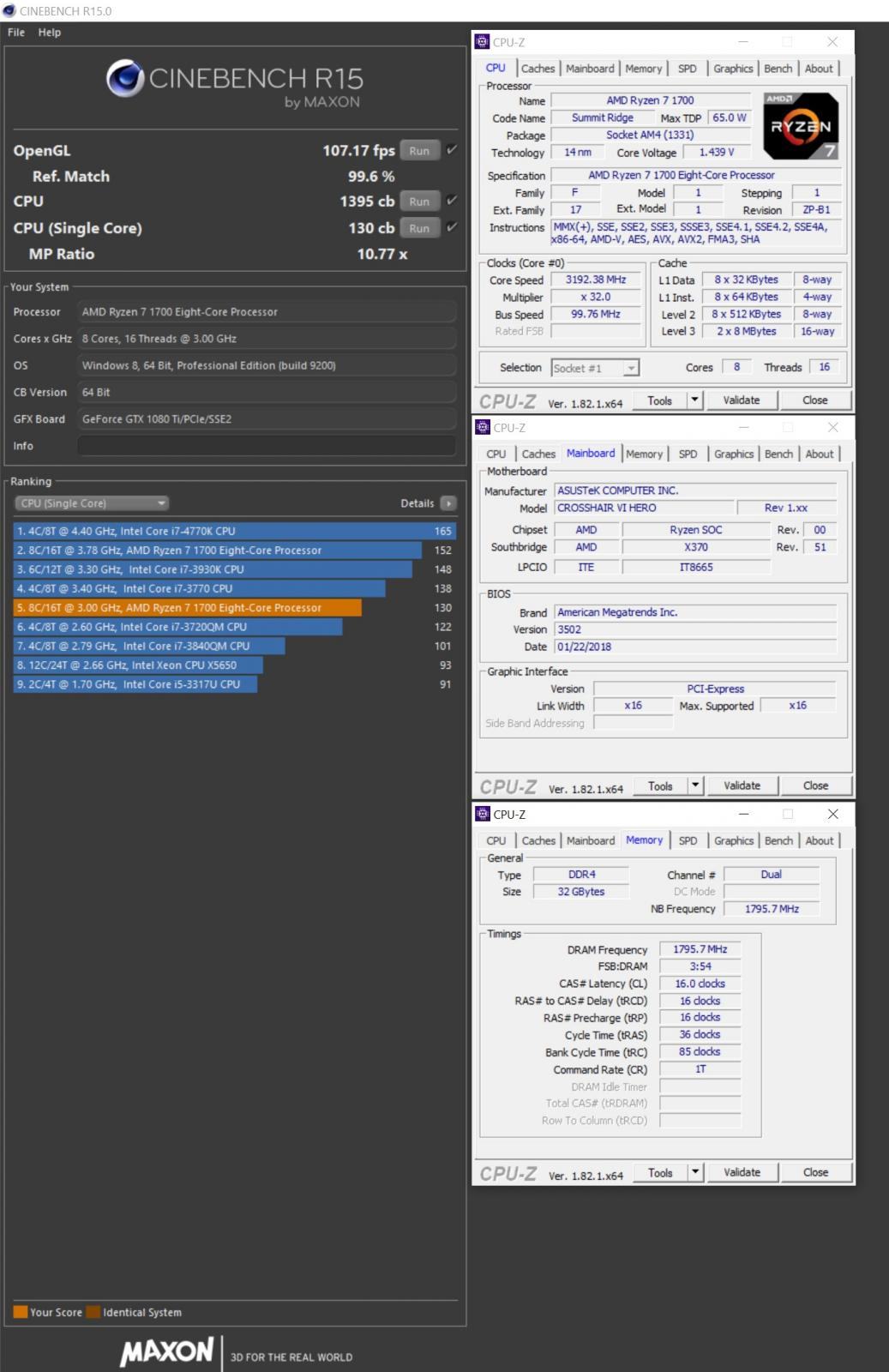Screen dimensions: 889x1372
Task: Expand Tools dropdown arrow in CPU window
Action: (695, 400)
